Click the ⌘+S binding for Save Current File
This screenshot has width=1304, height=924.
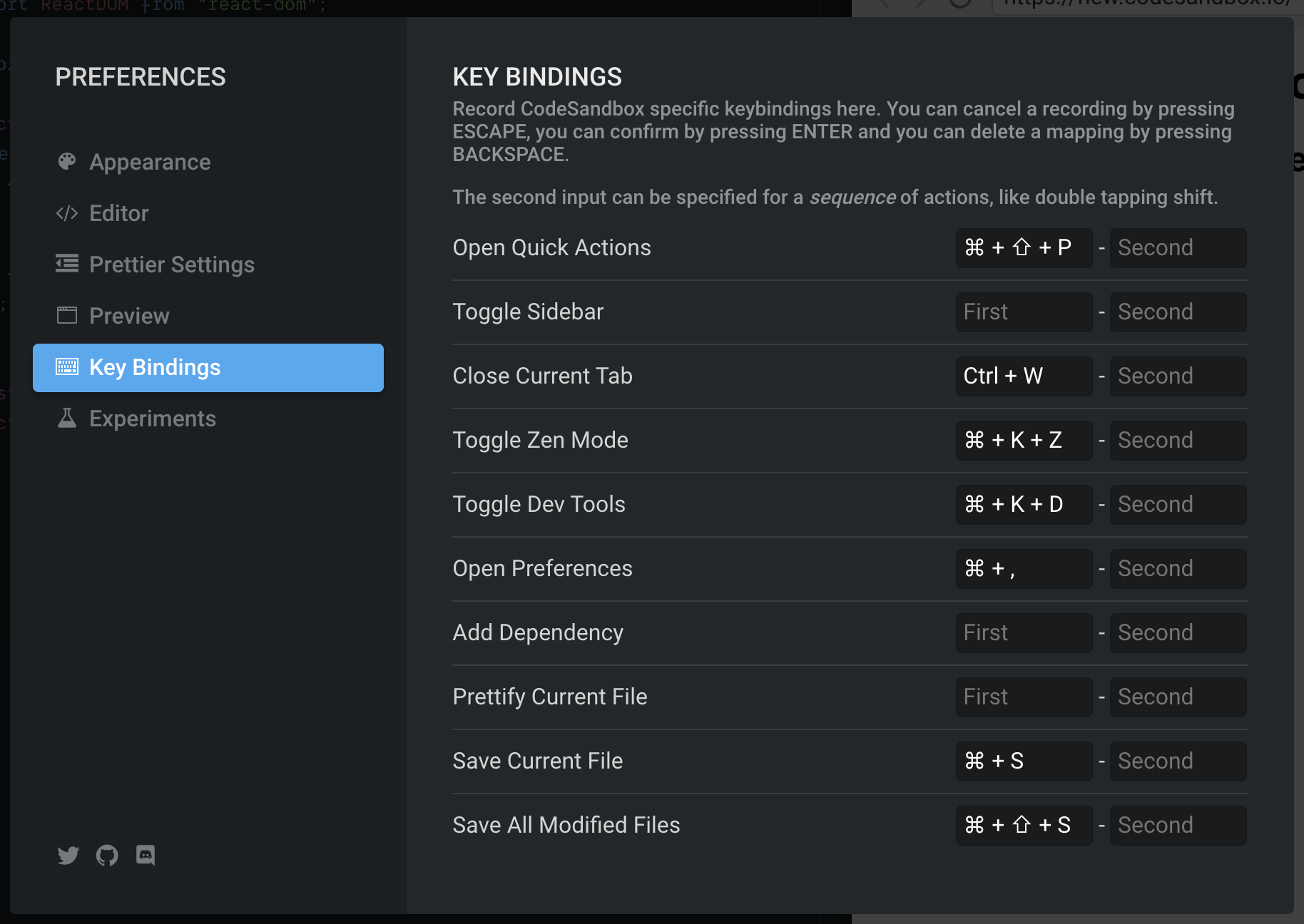1023,761
